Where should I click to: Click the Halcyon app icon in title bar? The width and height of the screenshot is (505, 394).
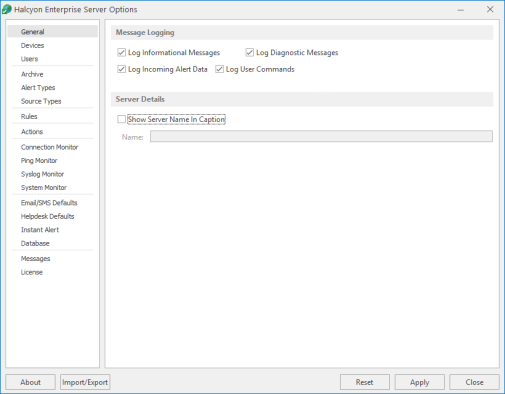(7, 9)
